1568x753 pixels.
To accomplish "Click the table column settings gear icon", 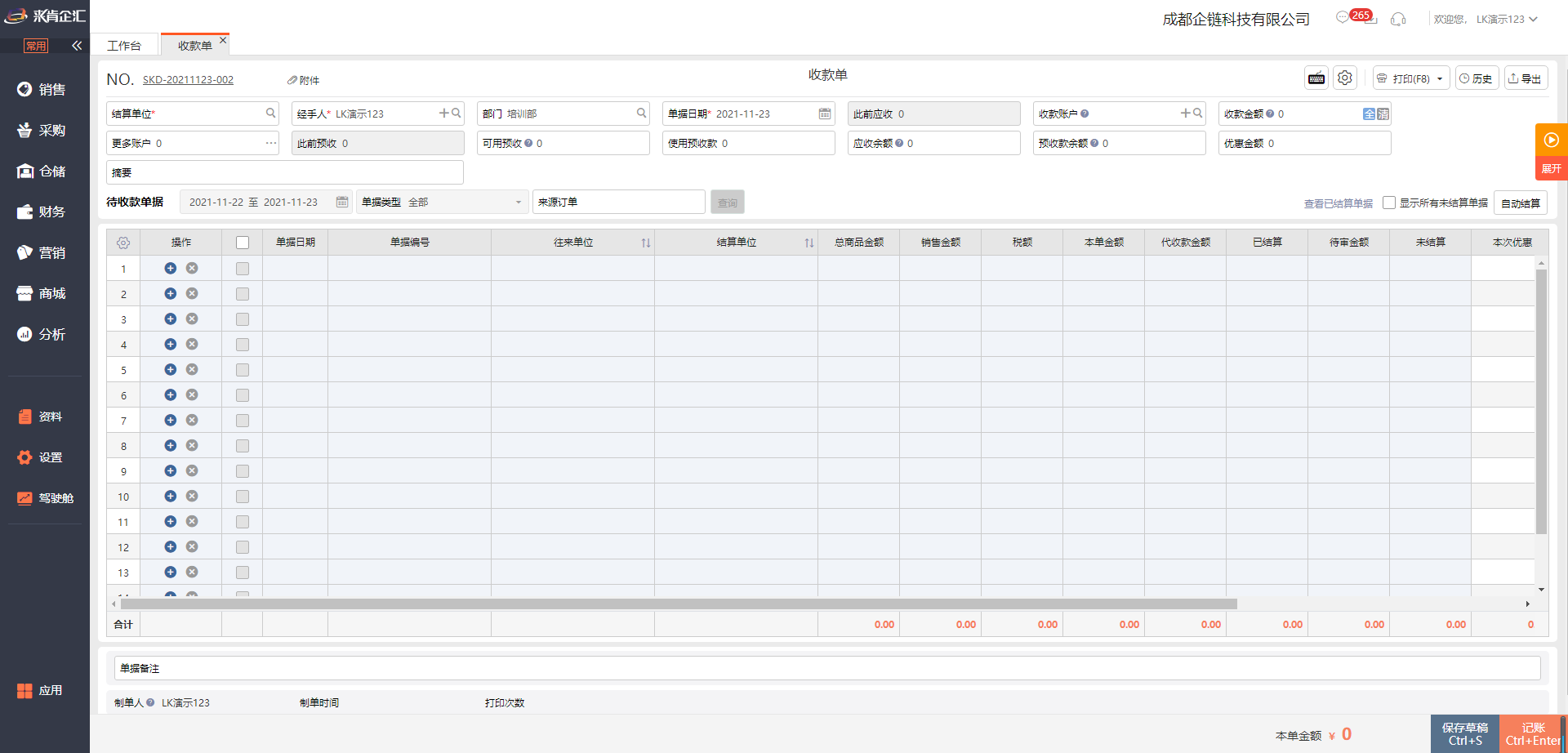I will [x=123, y=243].
